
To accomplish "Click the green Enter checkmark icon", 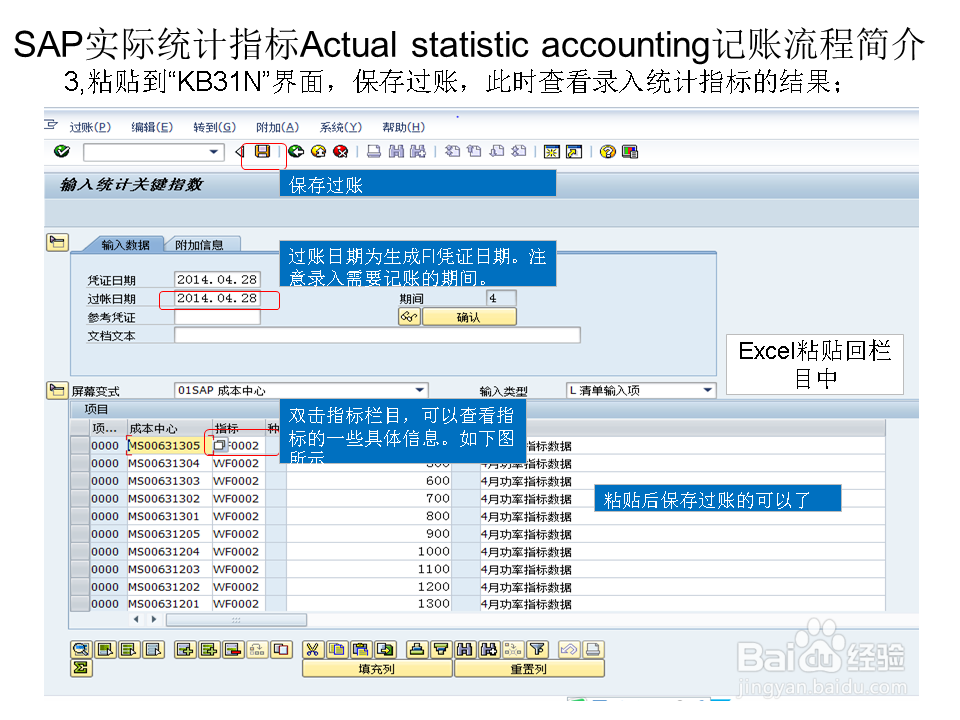I will coord(62,151).
